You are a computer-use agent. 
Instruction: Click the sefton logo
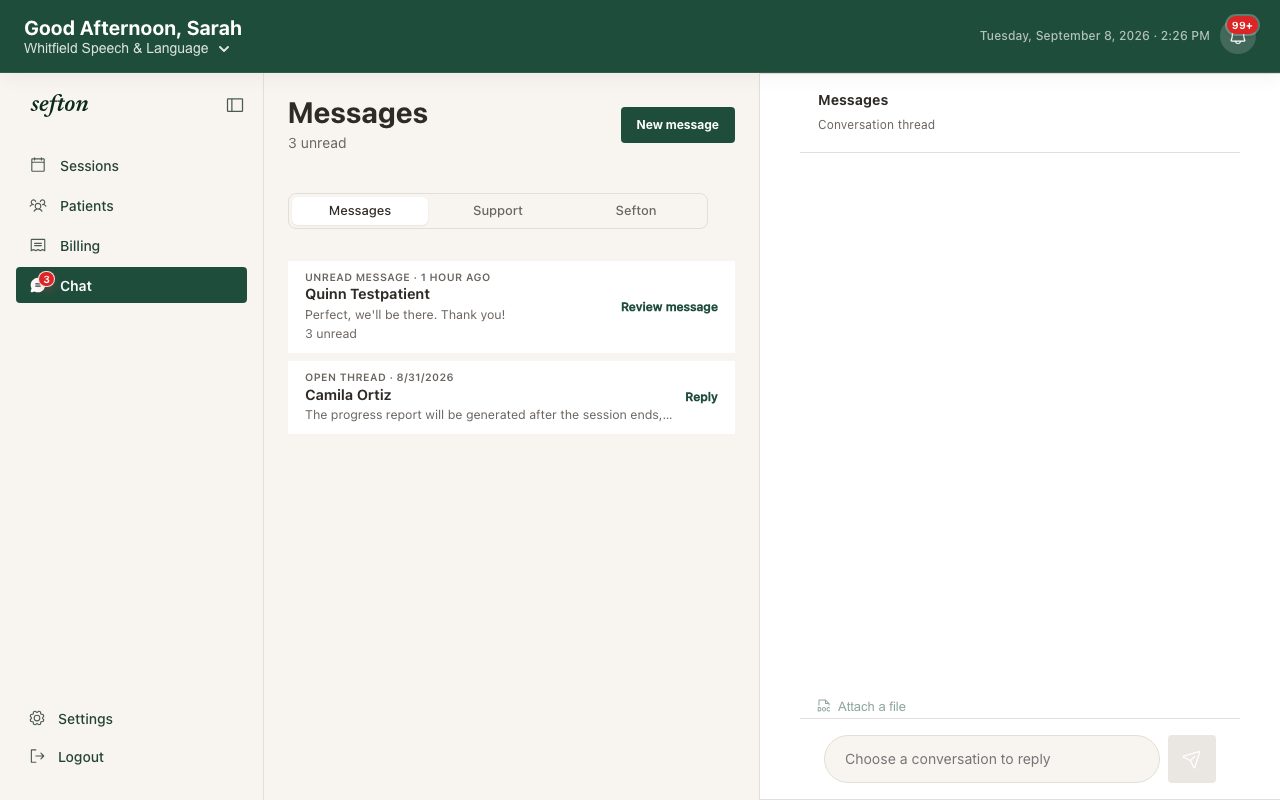tap(59, 104)
